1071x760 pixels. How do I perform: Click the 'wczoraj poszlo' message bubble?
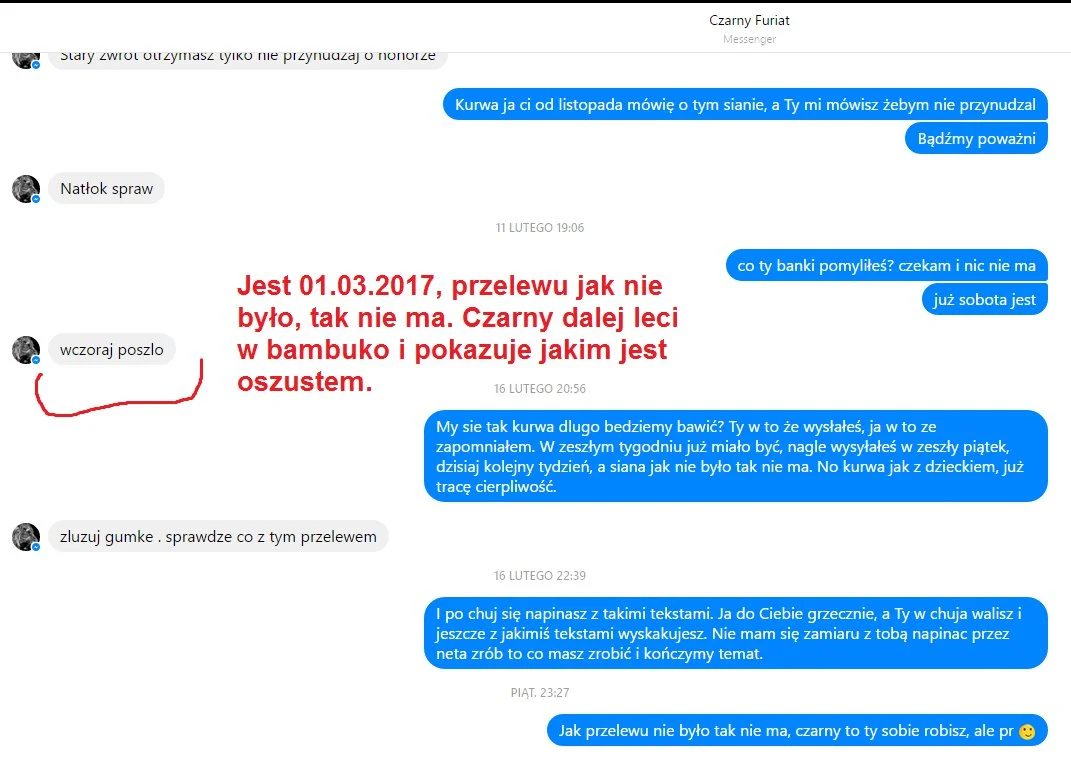pos(111,350)
